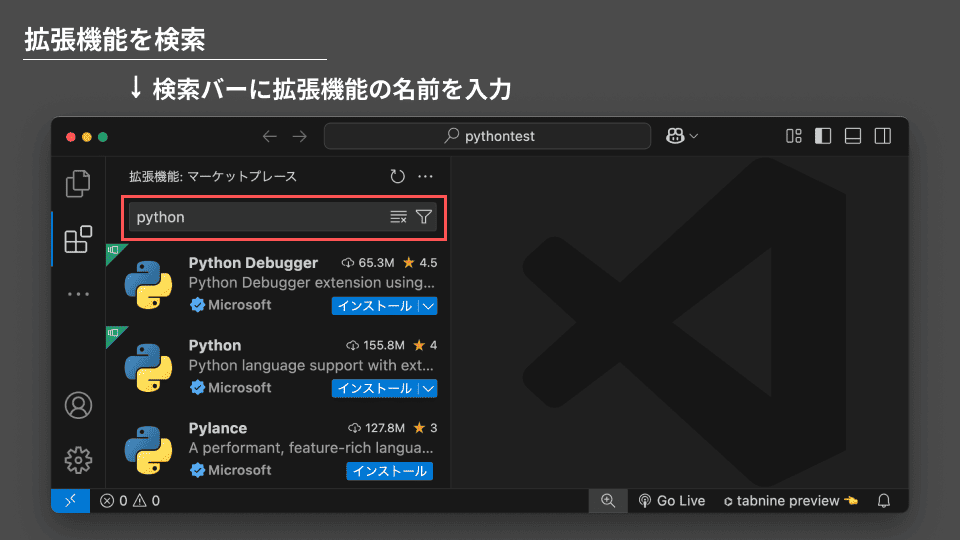The width and height of the screenshot is (960, 540).
Task: Open the extension filter funnel
Action: click(424, 217)
